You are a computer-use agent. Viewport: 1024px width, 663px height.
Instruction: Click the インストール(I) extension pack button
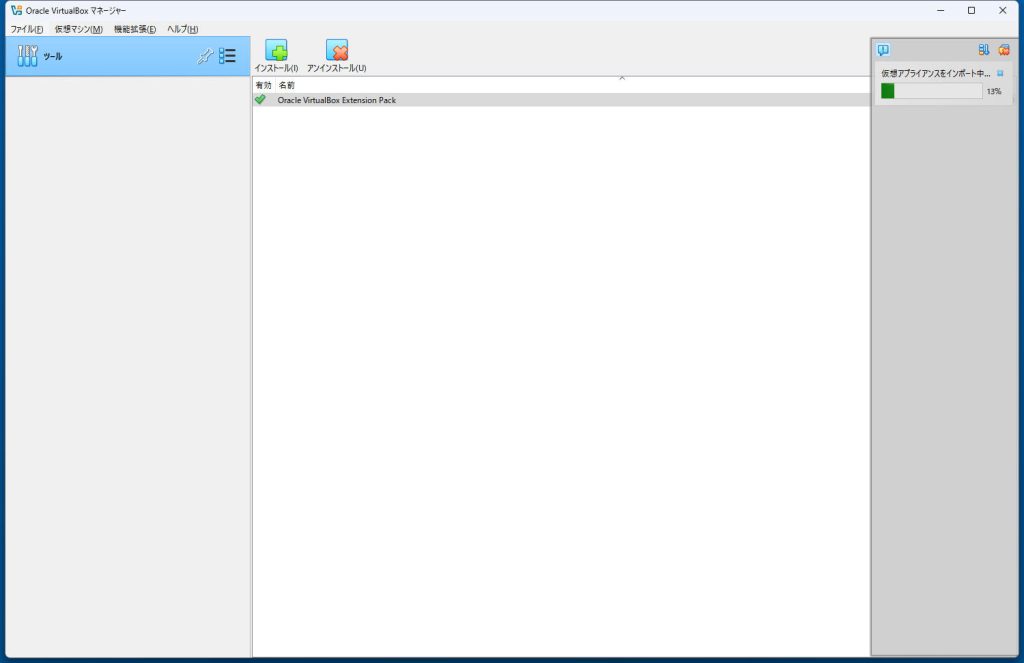276,56
